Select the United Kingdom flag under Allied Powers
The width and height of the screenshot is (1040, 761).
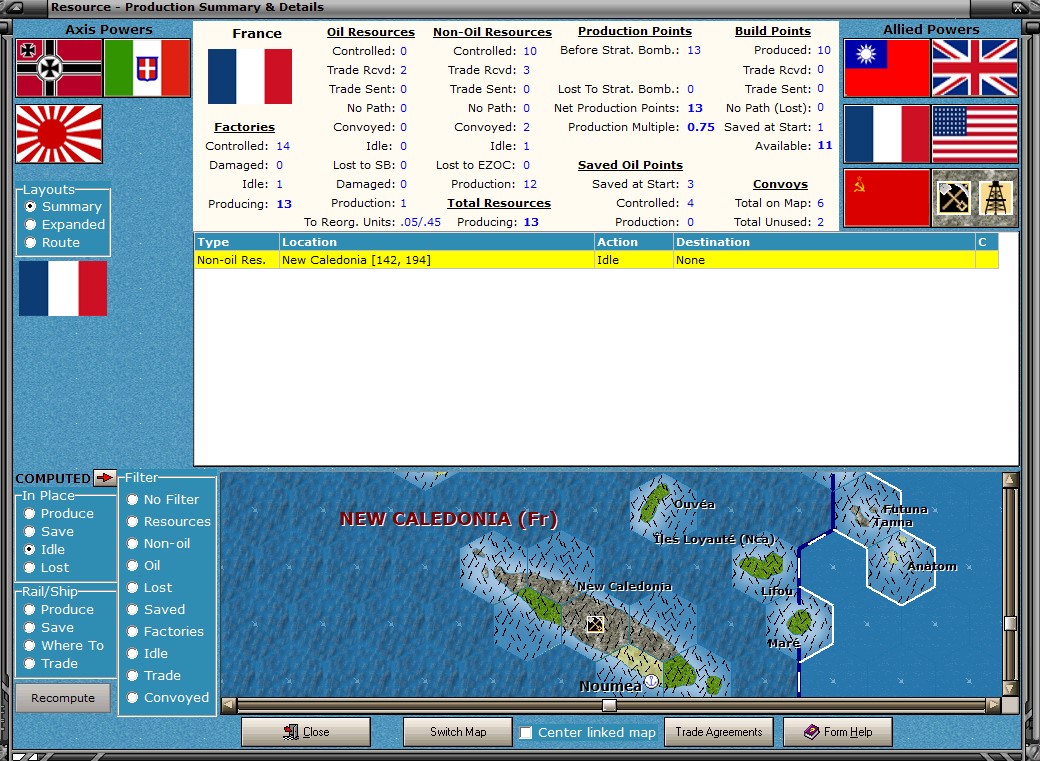tap(975, 68)
